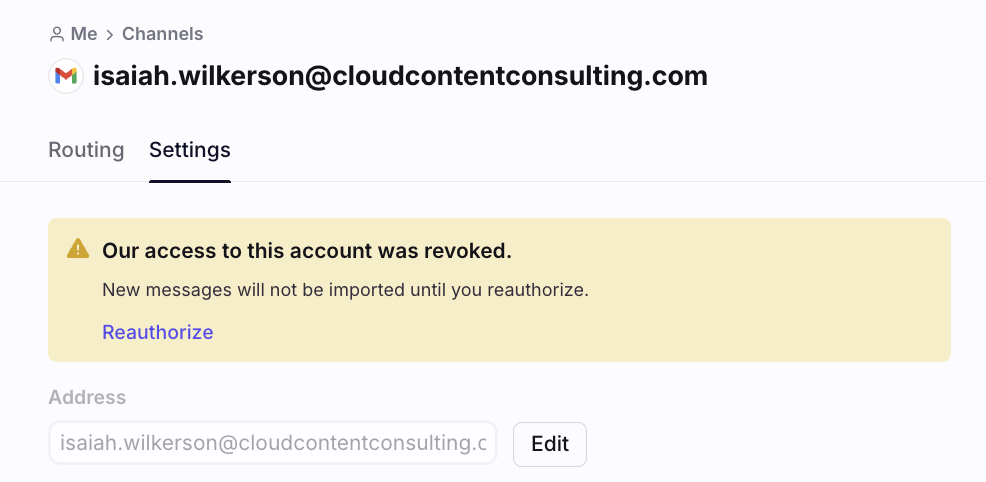
Task: Select the Settings tab
Action: [190, 150]
